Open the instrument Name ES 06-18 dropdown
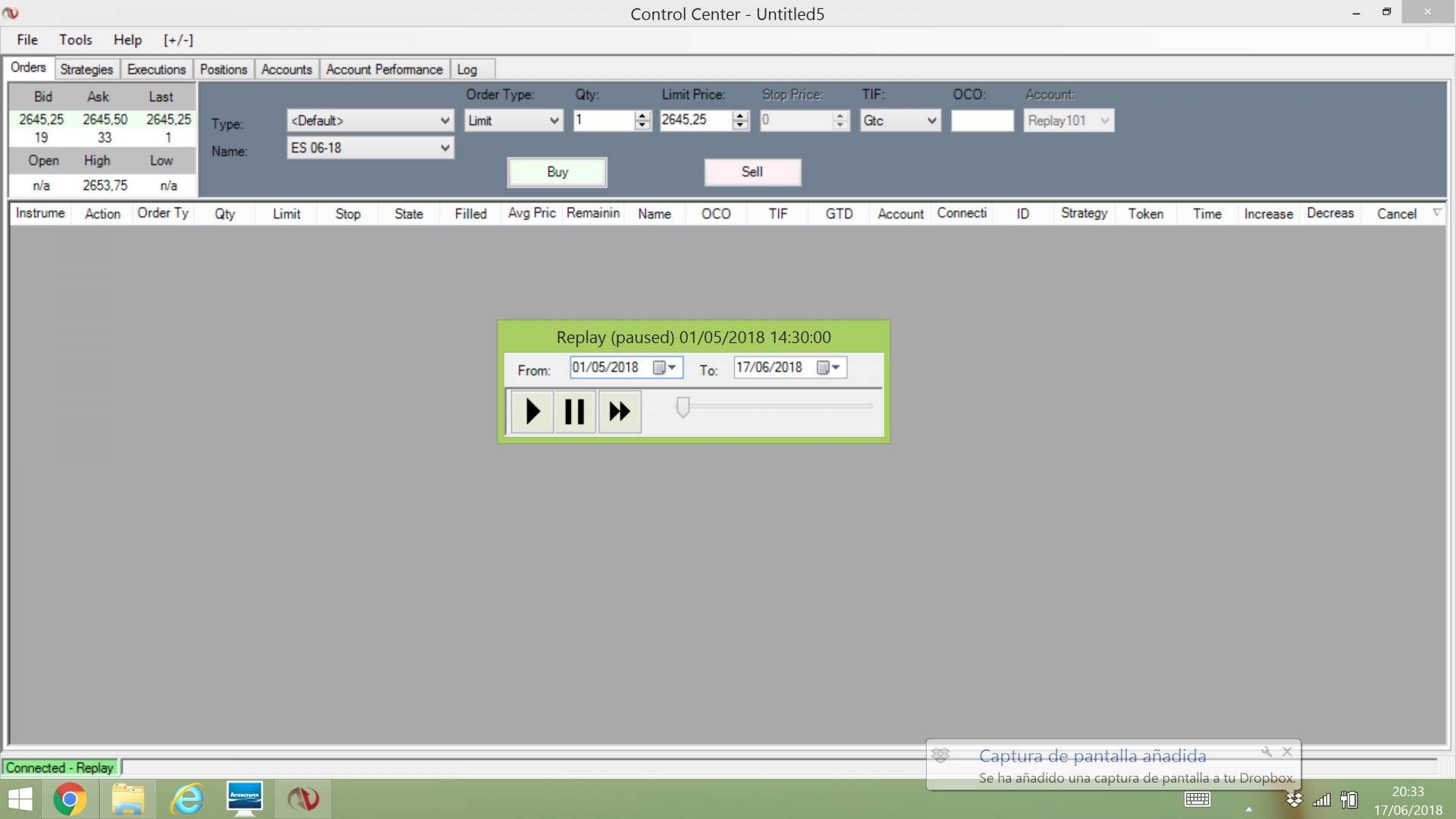This screenshot has height=819, width=1456. pos(445,148)
